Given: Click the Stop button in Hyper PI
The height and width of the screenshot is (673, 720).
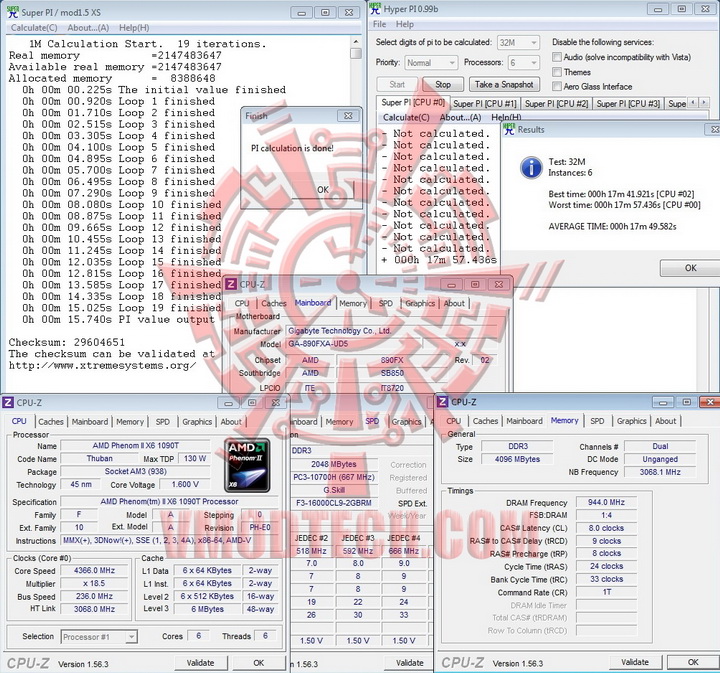Looking at the screenshot, I should (x=443, y=84).
